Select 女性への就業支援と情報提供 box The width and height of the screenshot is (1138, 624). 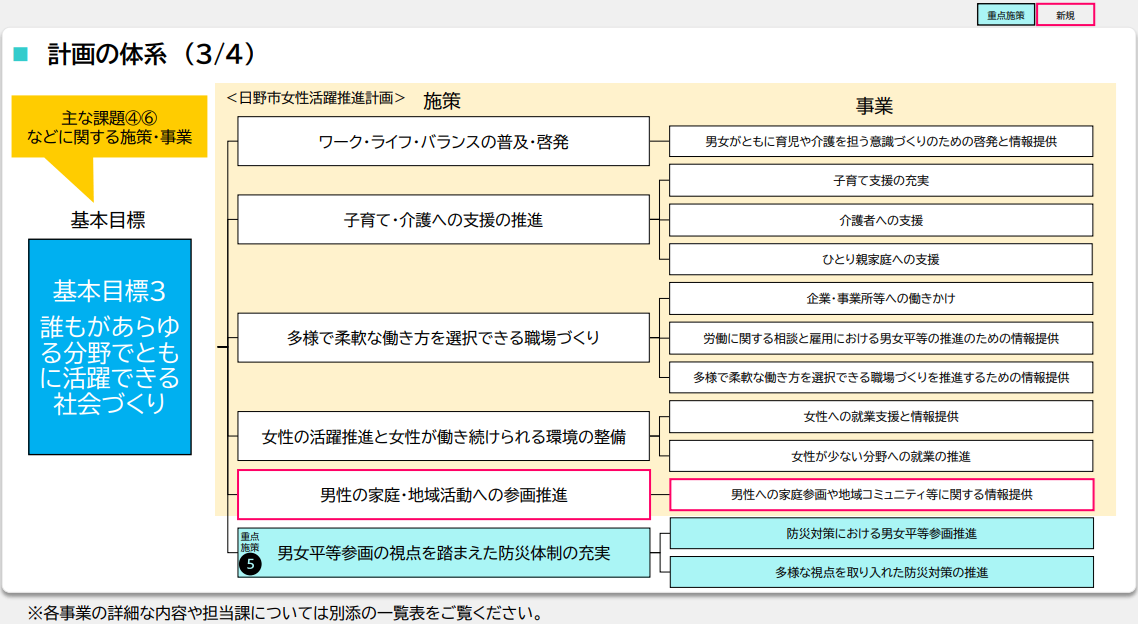(x=881, y=416)
